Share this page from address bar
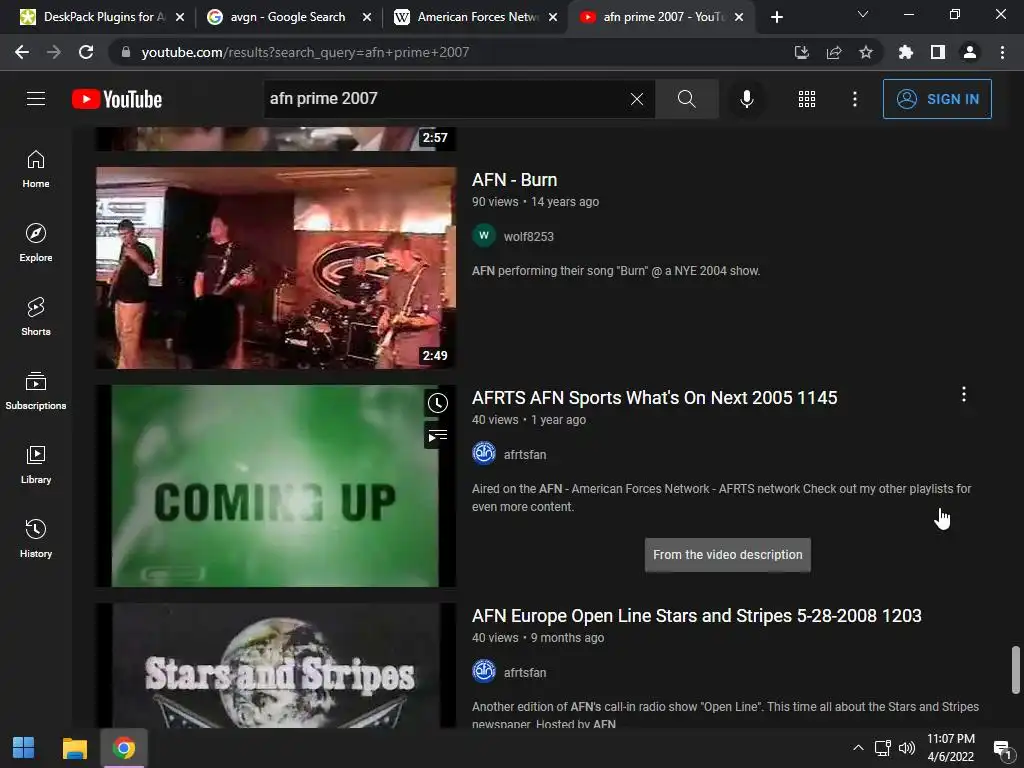 833,52
